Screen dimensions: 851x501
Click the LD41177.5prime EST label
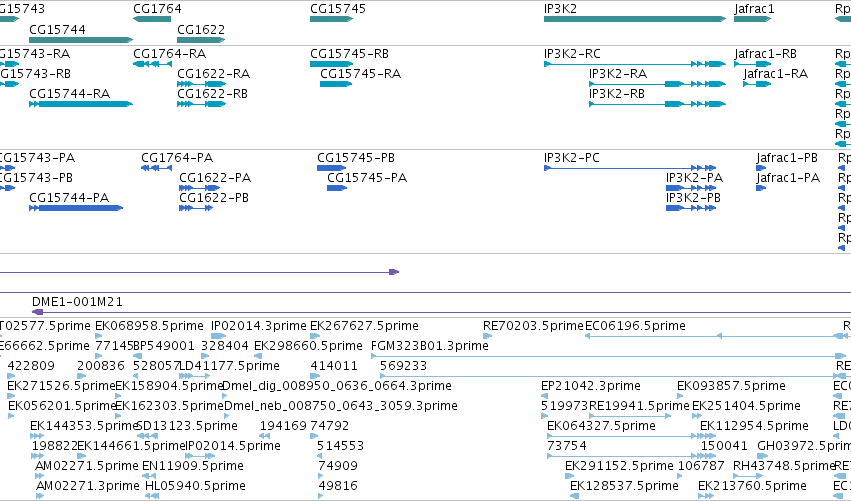[x=229, y=366]
